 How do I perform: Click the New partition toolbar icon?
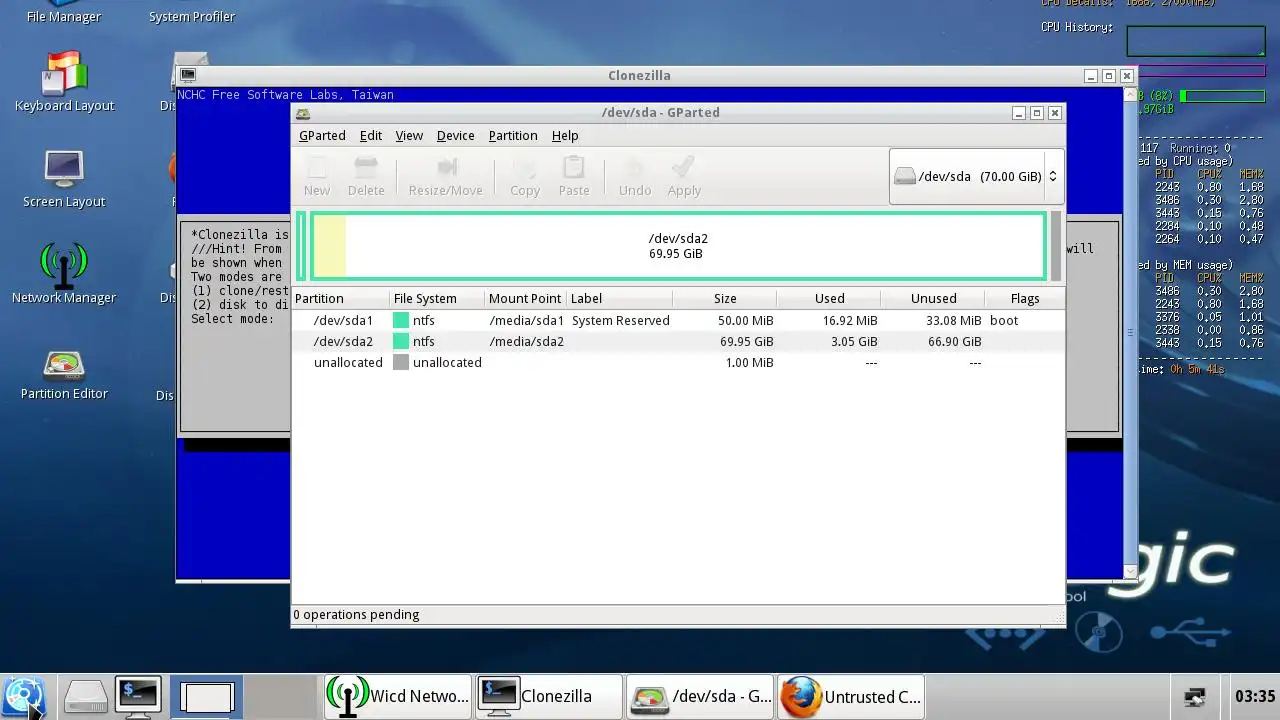pyautogui.click(x=317, y=177)
